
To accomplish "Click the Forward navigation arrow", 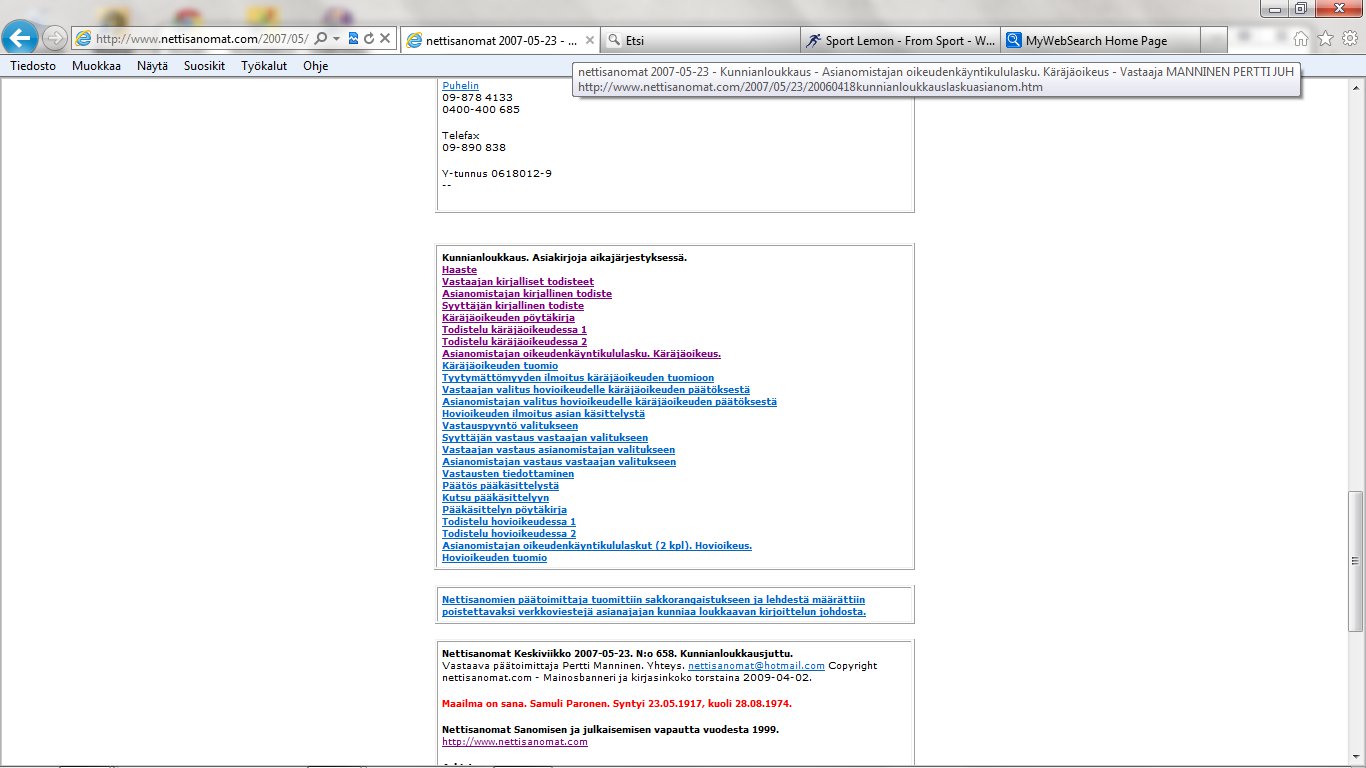I will pyautogui.click(x=55, y=39).
